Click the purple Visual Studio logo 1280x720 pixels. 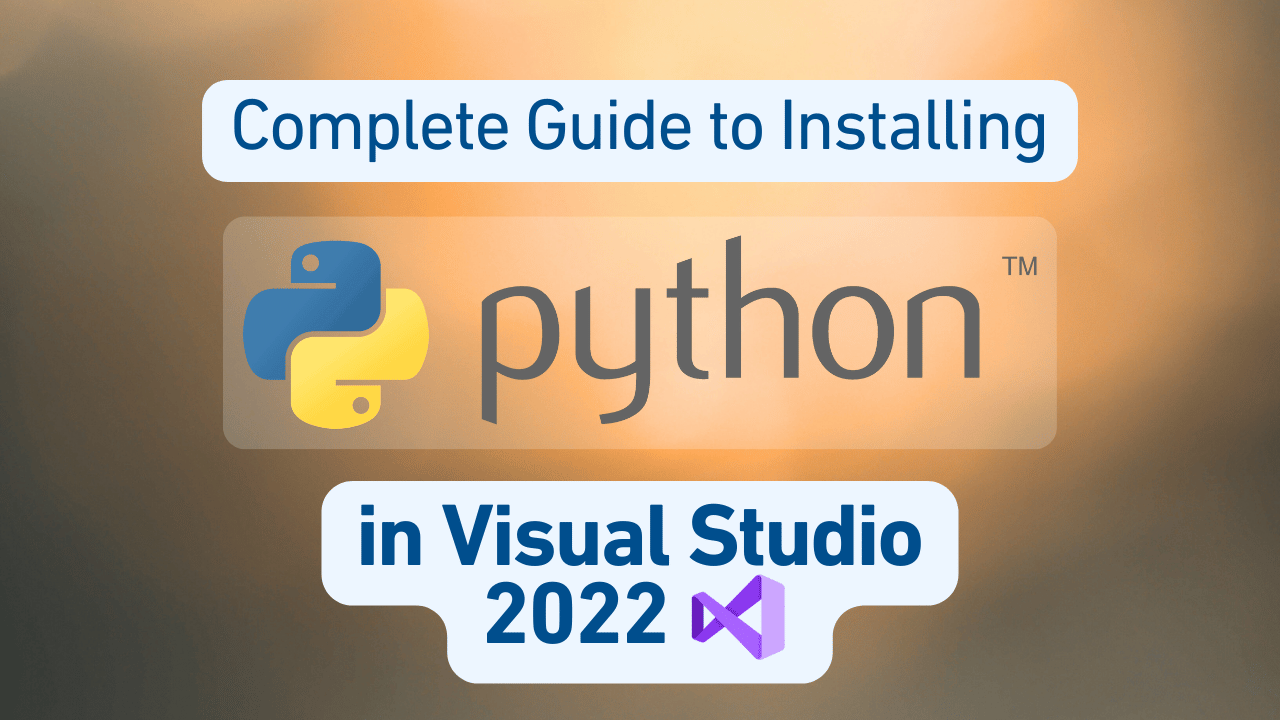pos(738,616)
